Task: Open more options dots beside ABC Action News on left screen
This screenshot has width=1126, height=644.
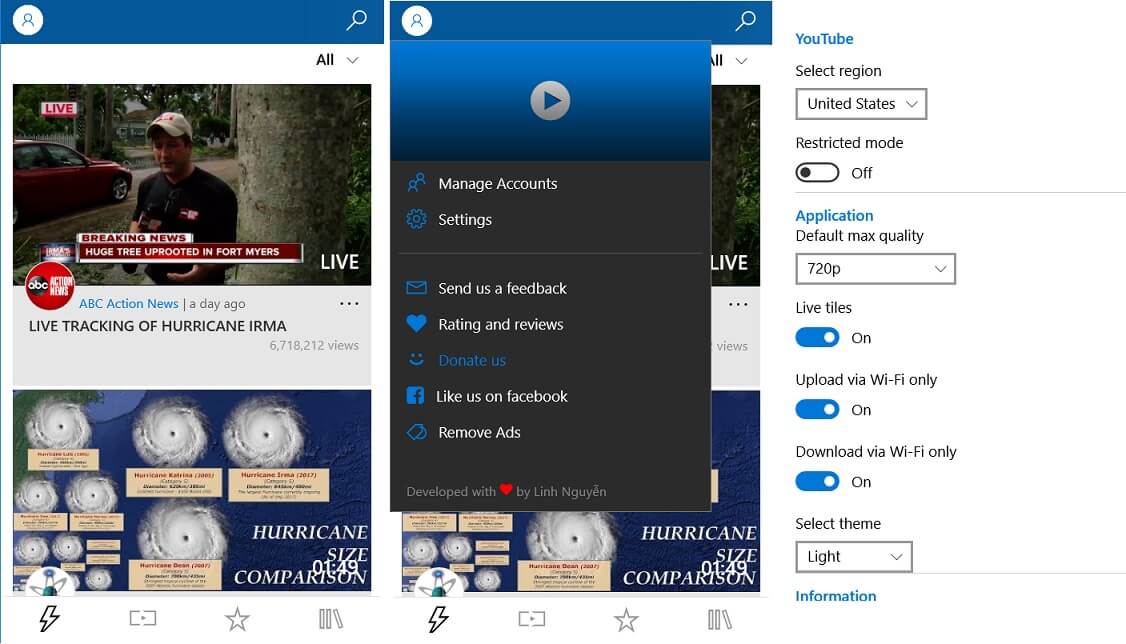Action: point(349,304)
